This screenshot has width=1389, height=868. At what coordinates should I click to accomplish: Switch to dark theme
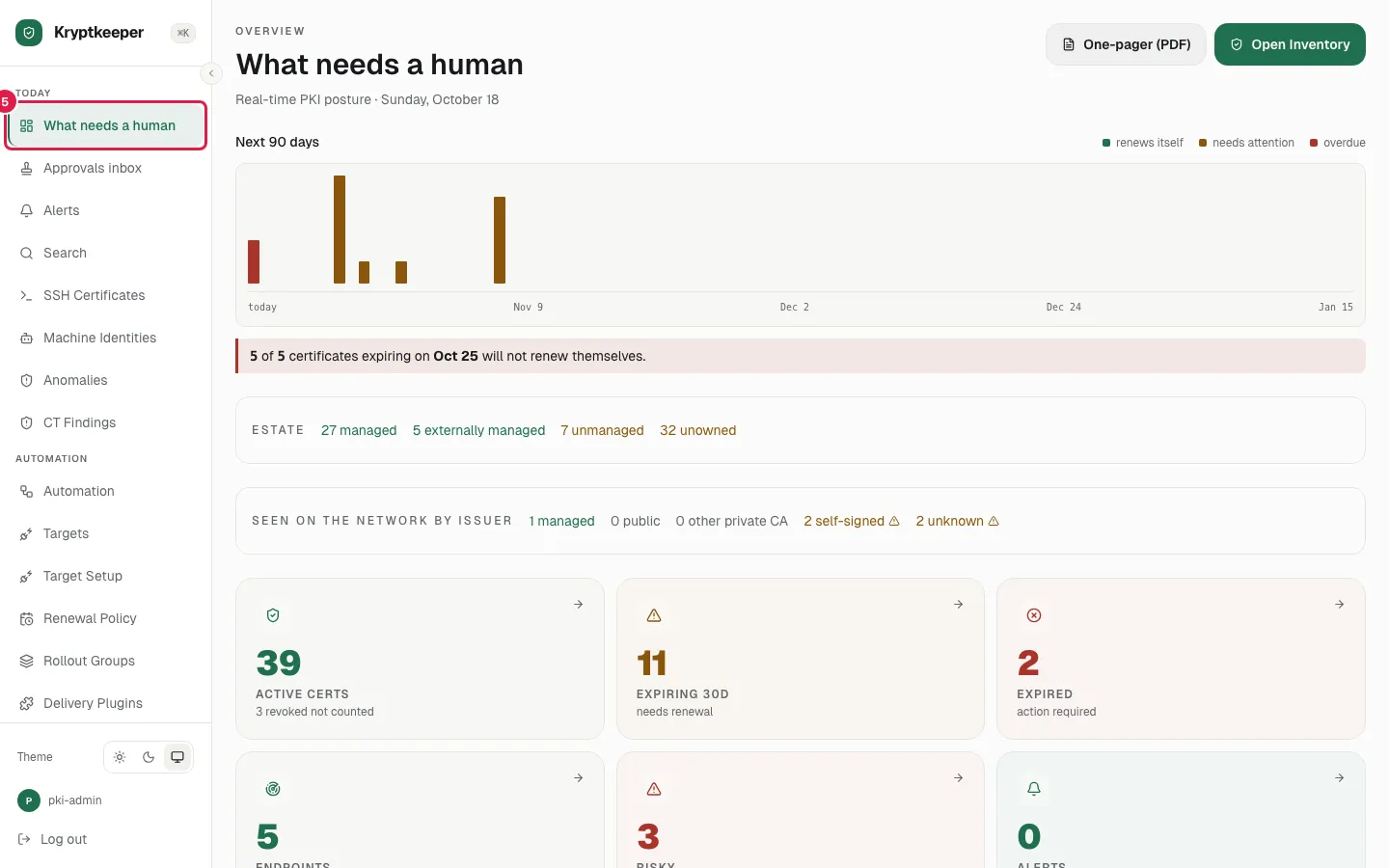(149, 757)
